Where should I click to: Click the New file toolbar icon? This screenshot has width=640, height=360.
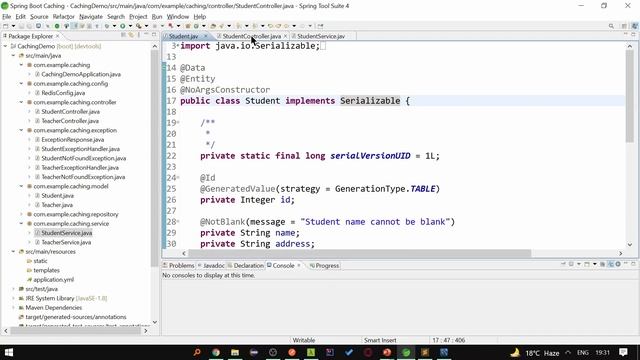click(6, 26)
